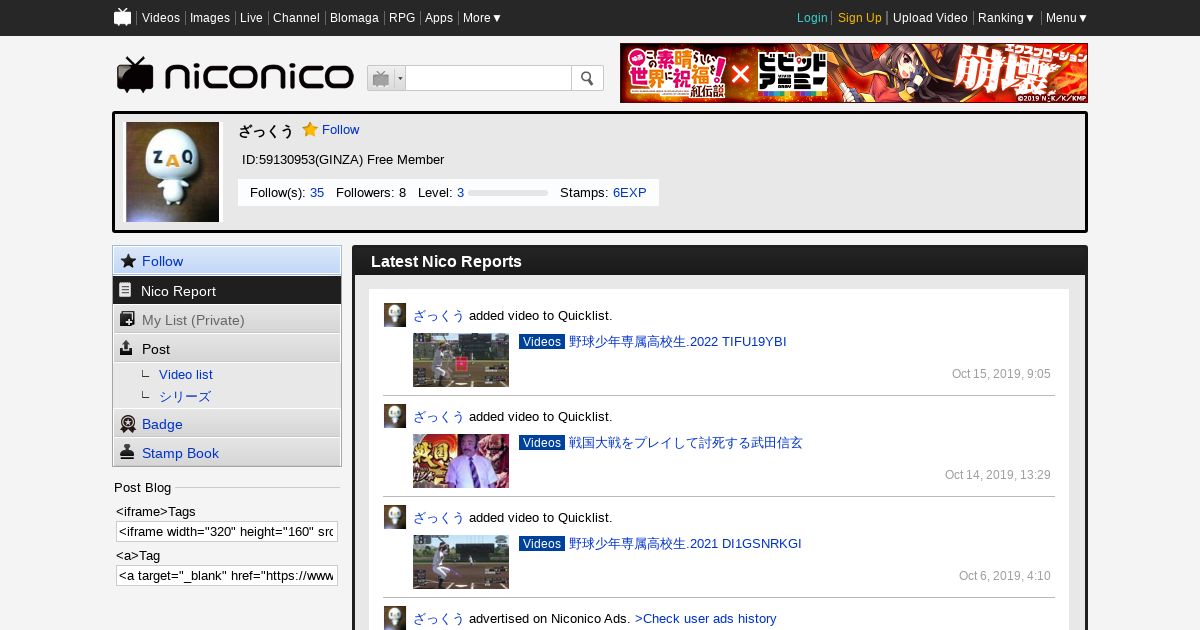This screenshot has height=630, width=1200.
Task: Click Videos tag on 2022 TIFU19YBI entry
Action: (x=542, y=341)
